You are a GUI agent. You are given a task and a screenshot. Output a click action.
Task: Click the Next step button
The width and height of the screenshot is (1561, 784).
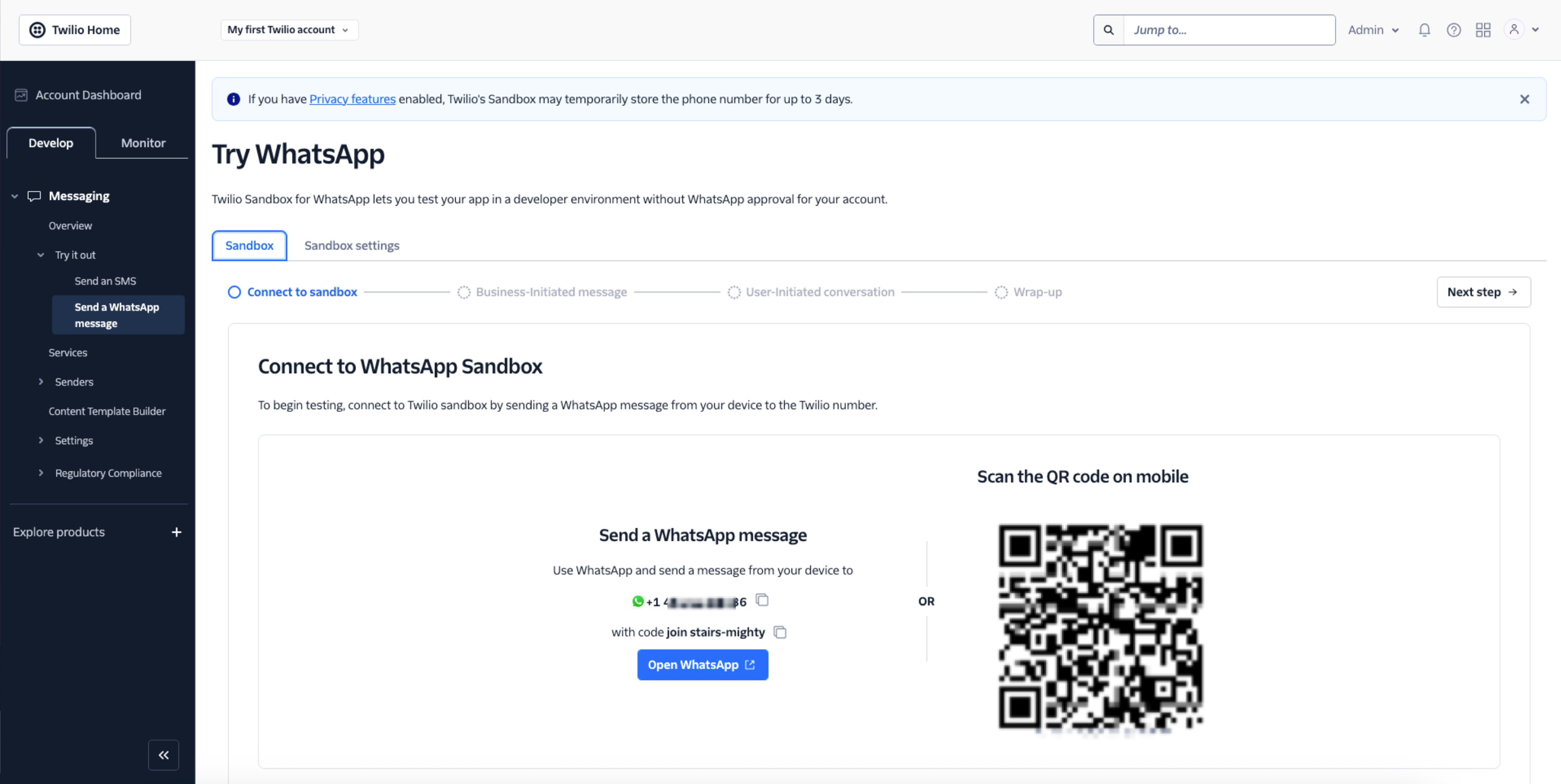click(x=1483, y=292)
